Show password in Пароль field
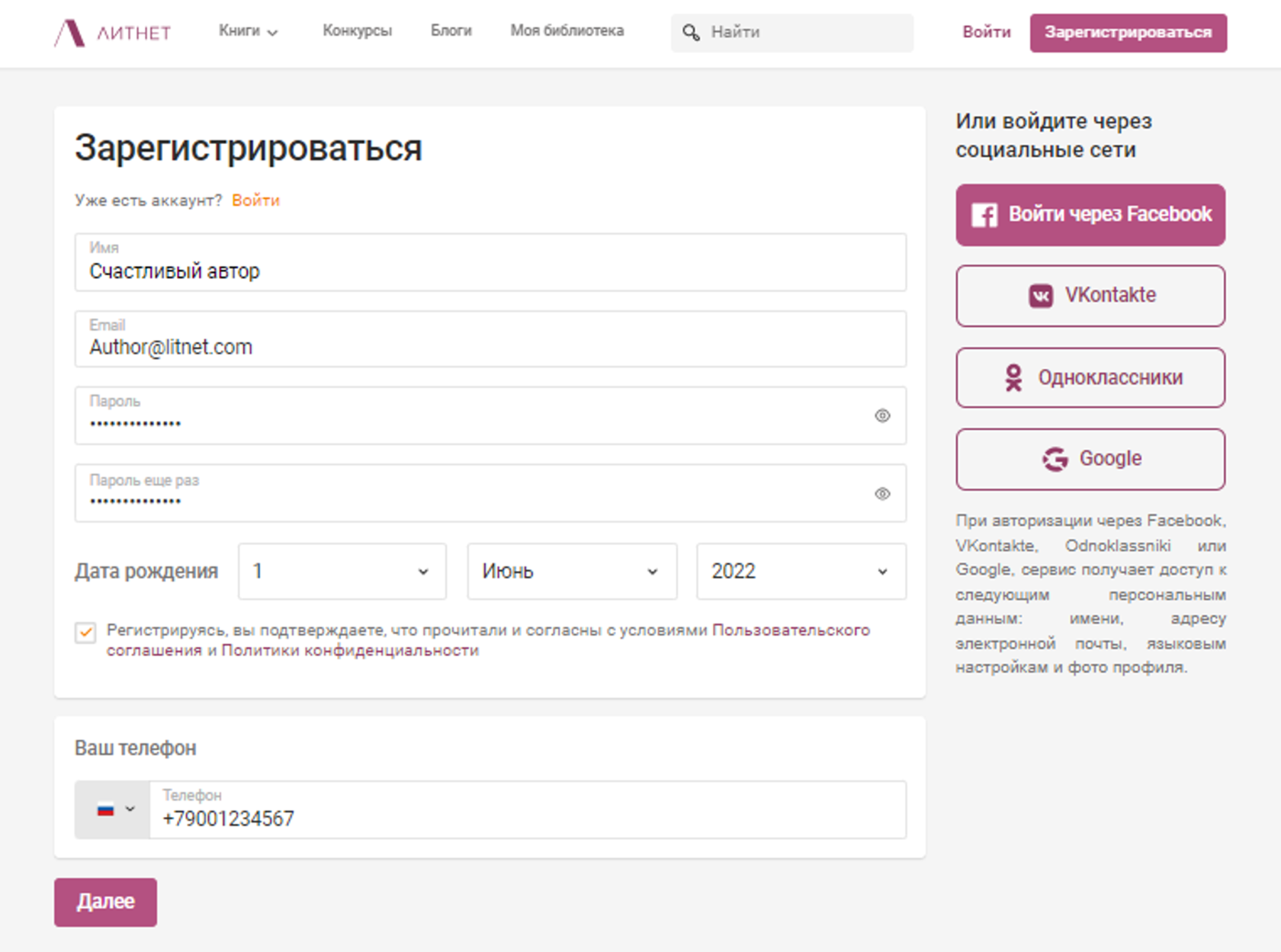 (x=882, y=415)
